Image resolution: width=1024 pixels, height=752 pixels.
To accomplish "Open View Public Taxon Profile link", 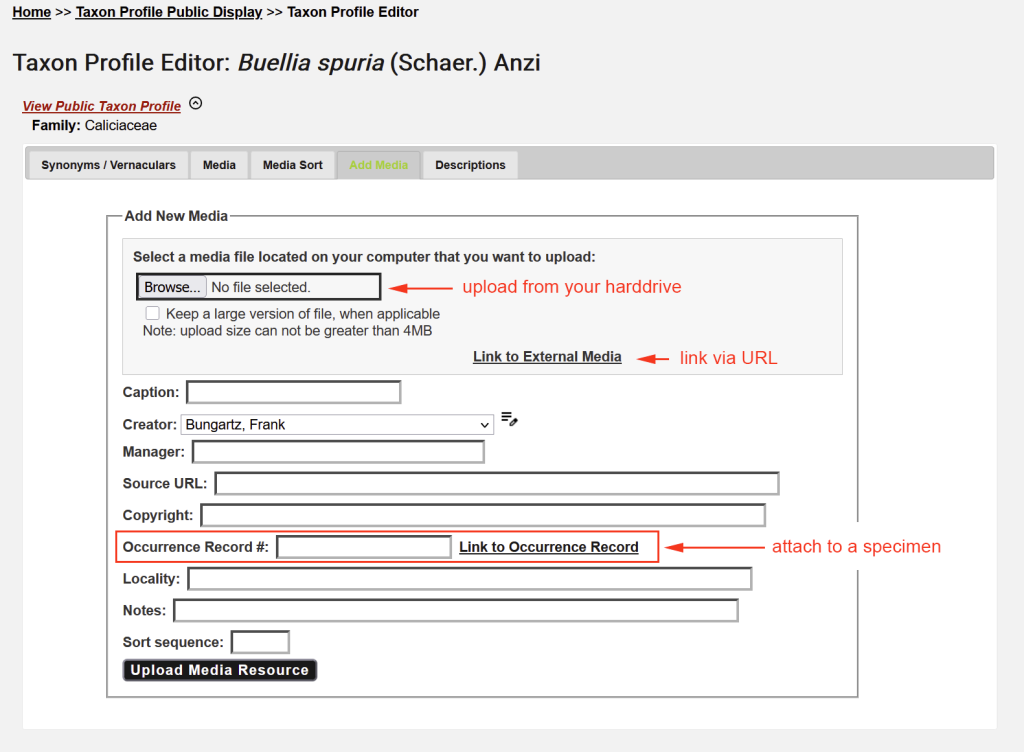I will click(102, 106).
